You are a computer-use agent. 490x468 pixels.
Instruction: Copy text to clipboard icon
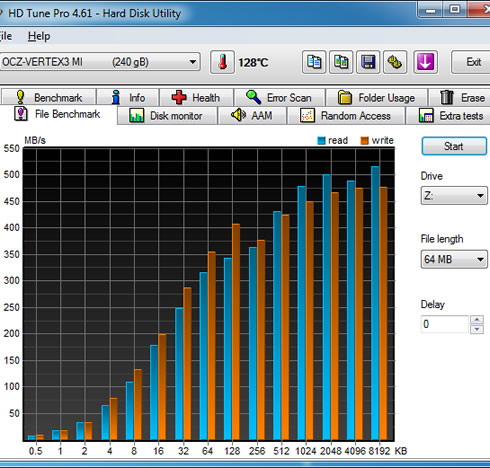314,62
